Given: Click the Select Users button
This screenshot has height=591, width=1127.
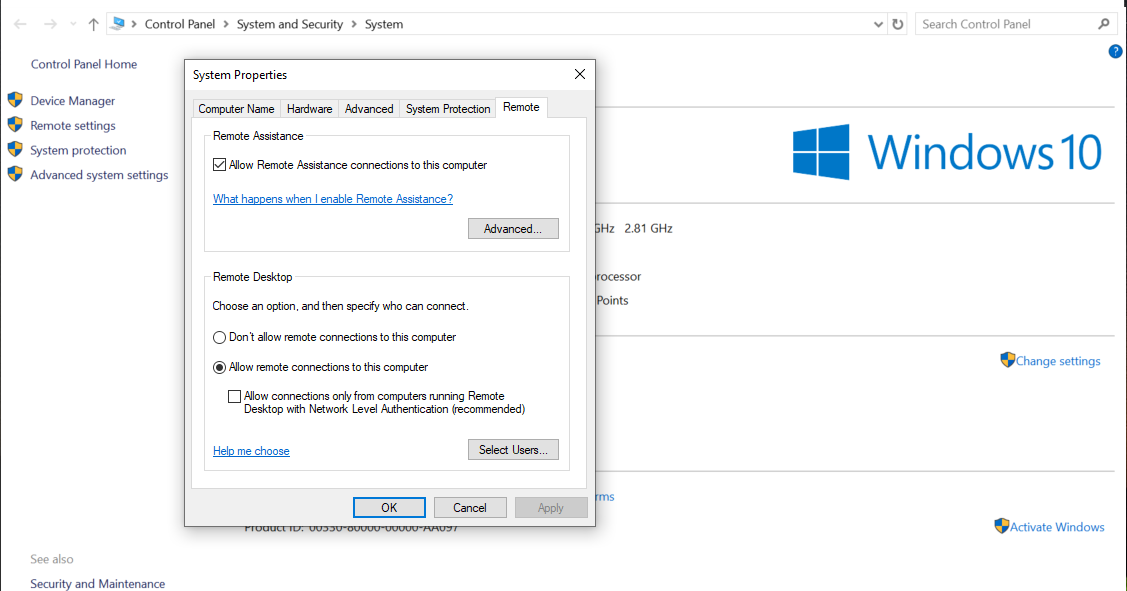Looking at the screenshot, I should [513, 449].
